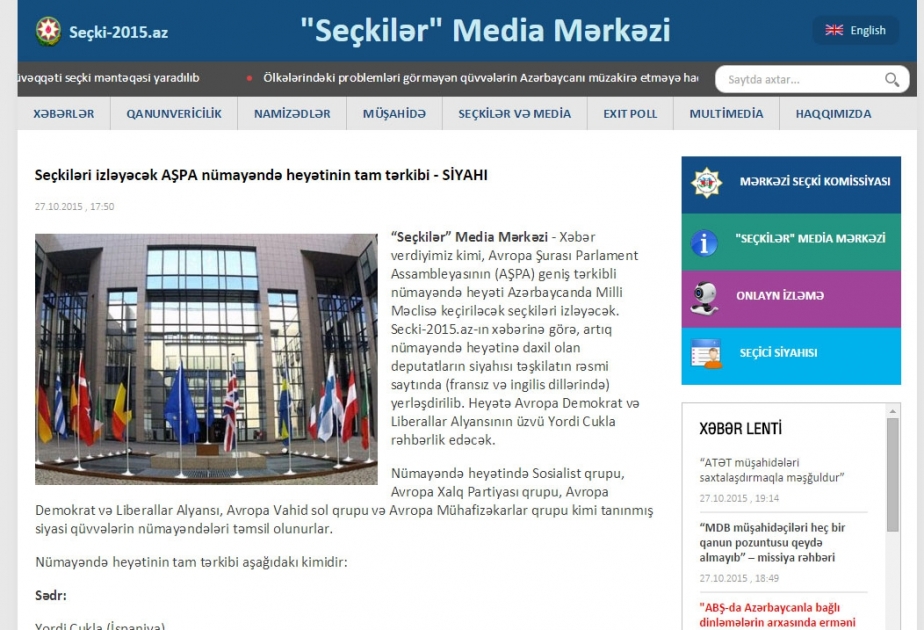Open the "MDB müşahidəçiləri heç bir qanun pozuntusu" news item
Image resolution: width=924 pixels, height=630 pixels.
point(772,542)
